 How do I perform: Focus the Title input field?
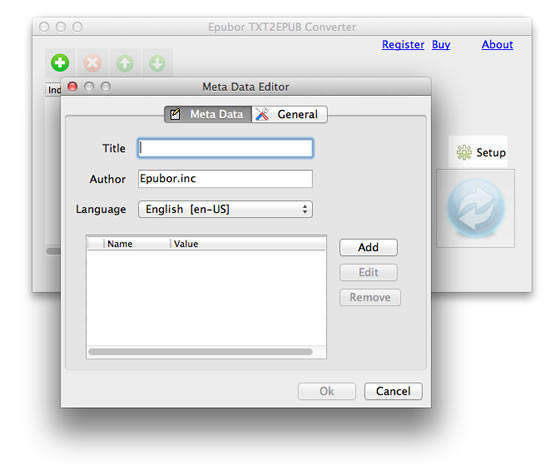[225, 148]
